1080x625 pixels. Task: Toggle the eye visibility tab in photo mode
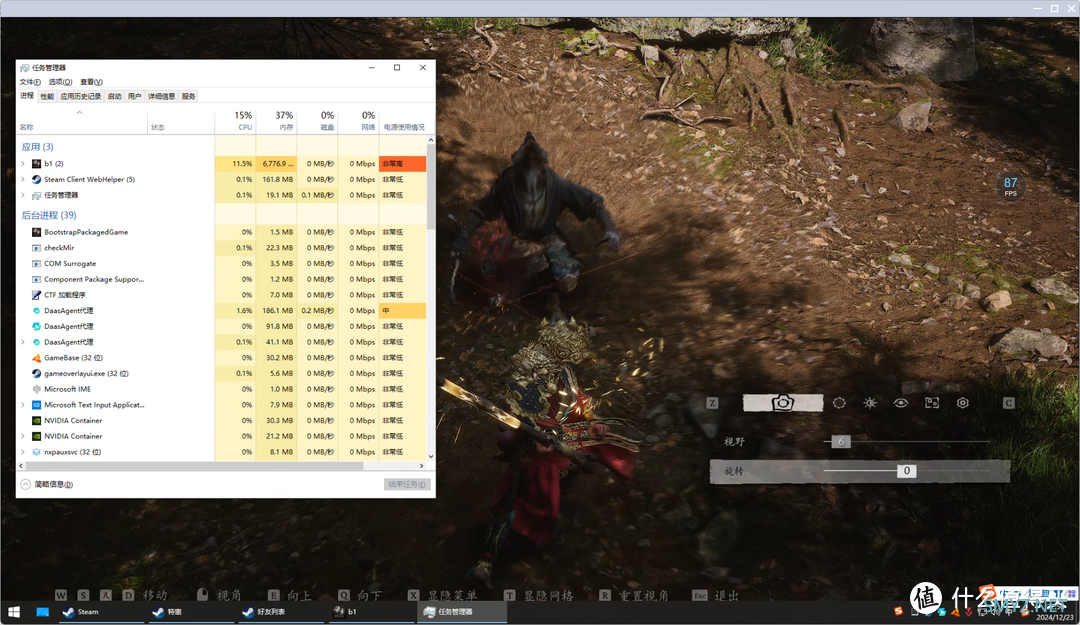[x=901, y=402]
